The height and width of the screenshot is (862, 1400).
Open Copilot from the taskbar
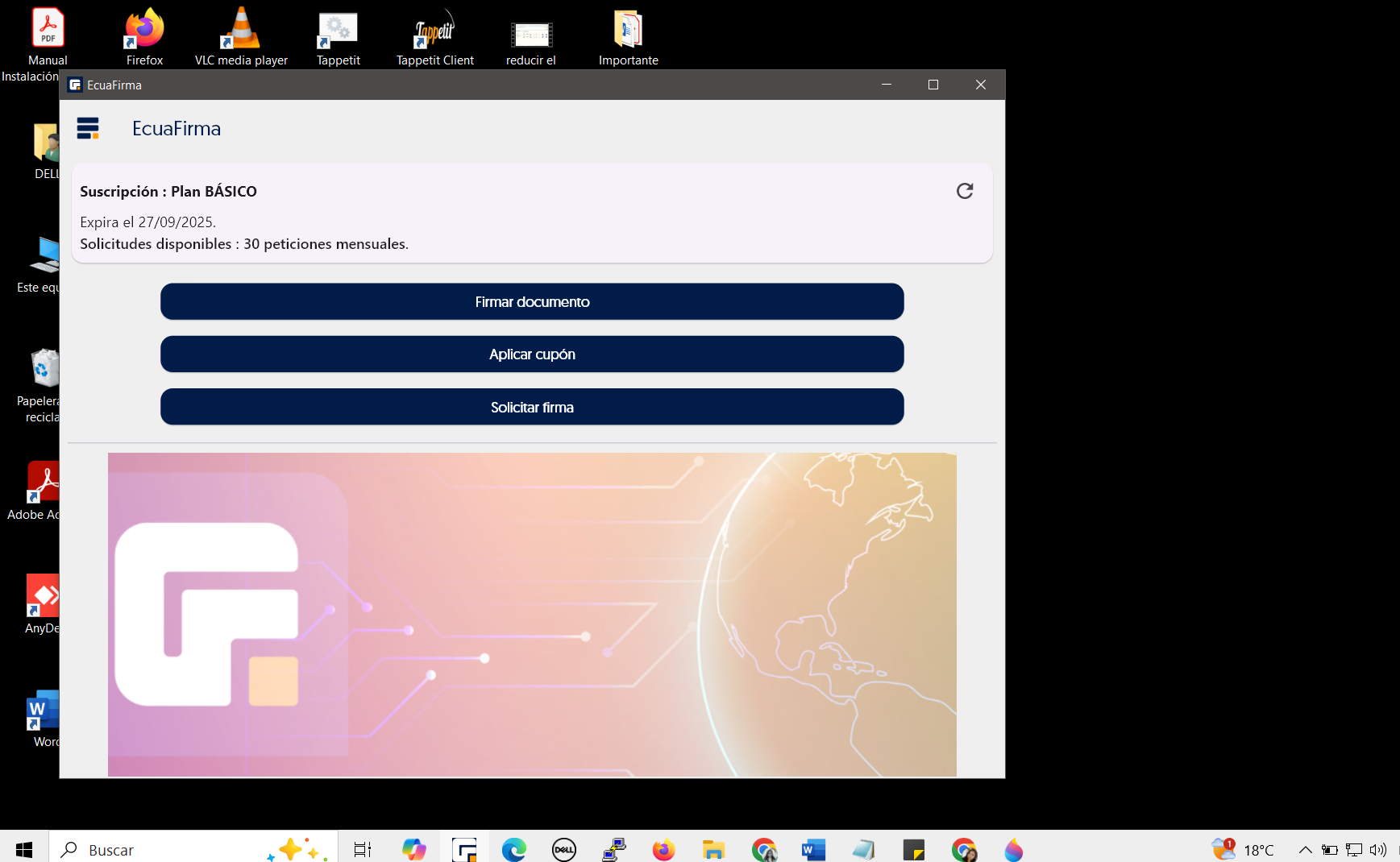[x=414, y=849]
